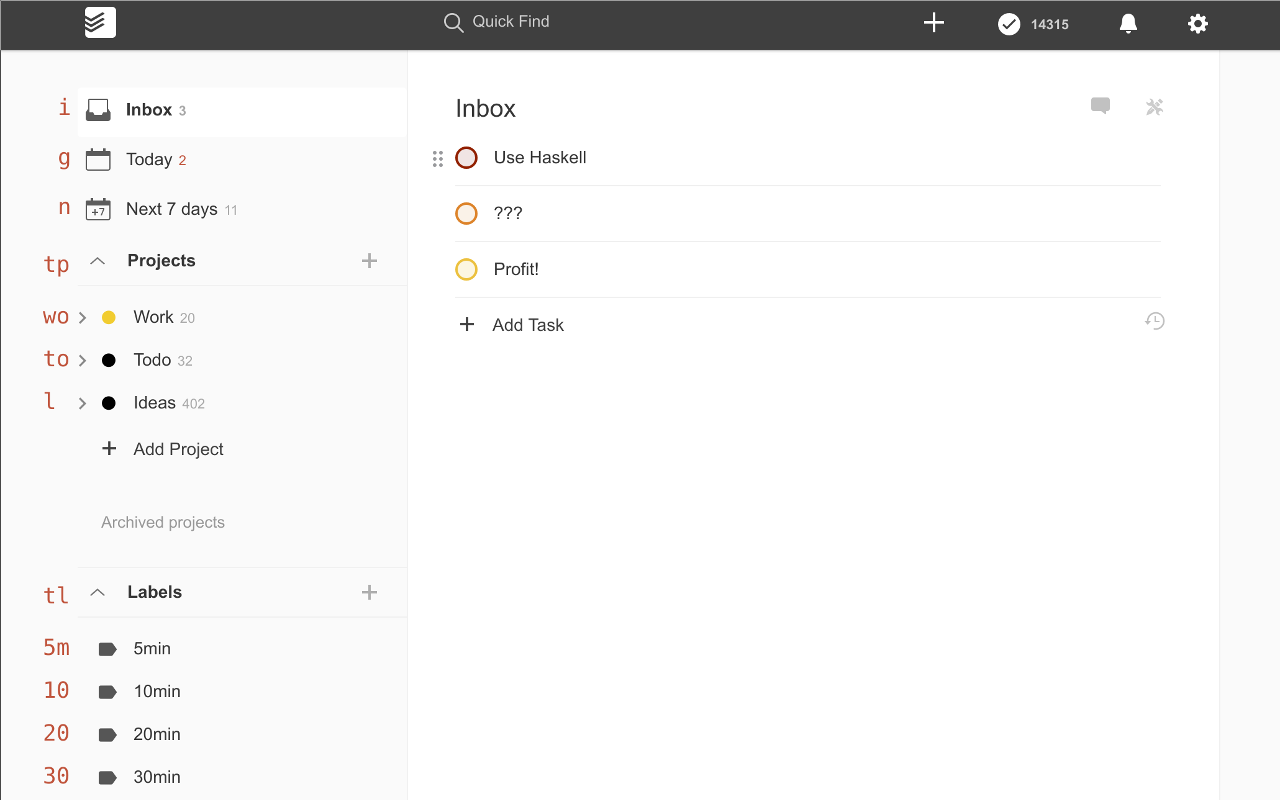Open the quick add task plus icon
1280x800 pixels.
tap(933, 22)
